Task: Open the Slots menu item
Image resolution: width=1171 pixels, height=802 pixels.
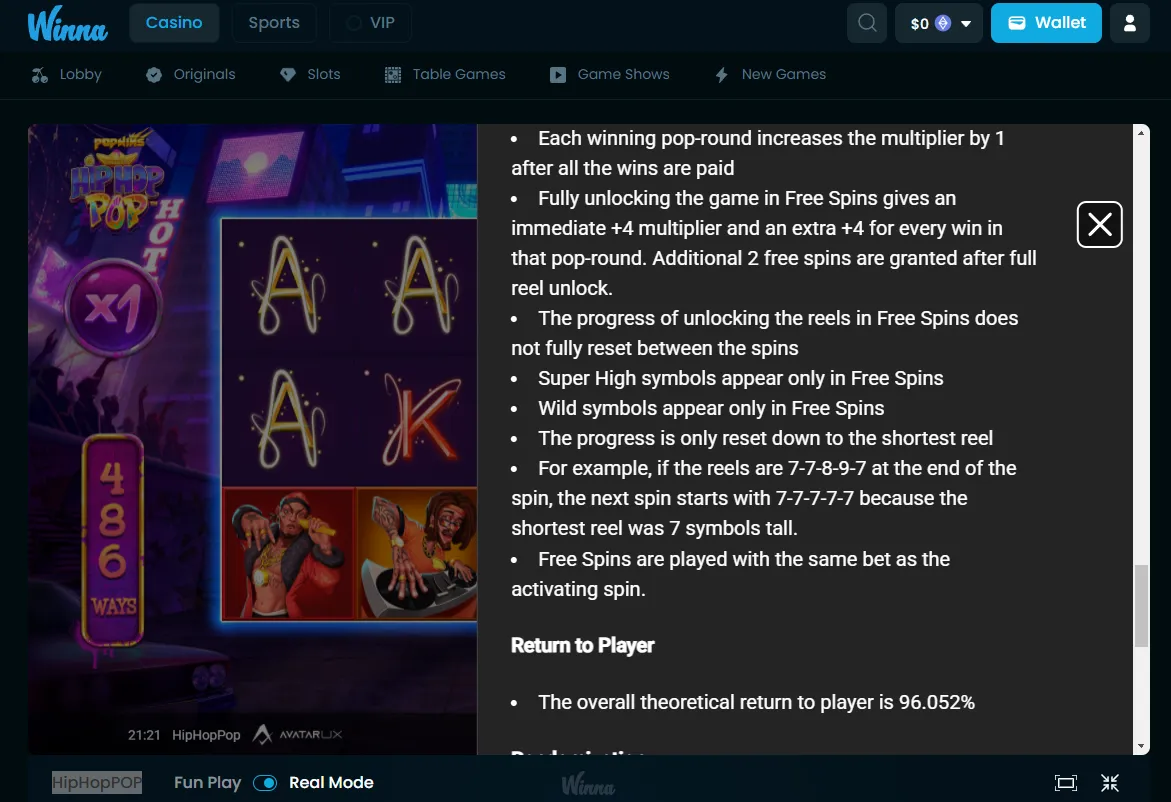Action: pos(310,75)
